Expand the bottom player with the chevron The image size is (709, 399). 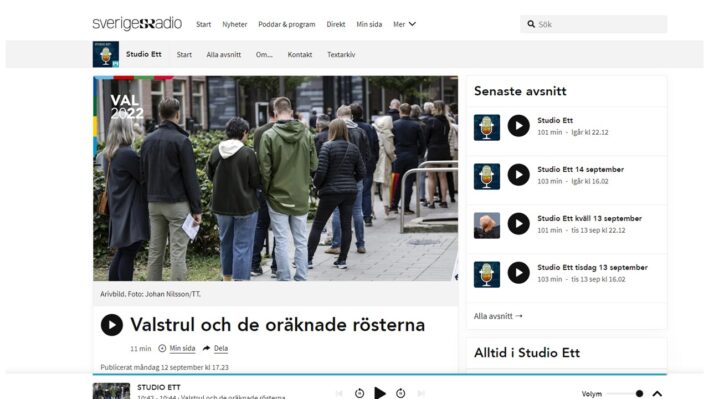click(657, 394)
